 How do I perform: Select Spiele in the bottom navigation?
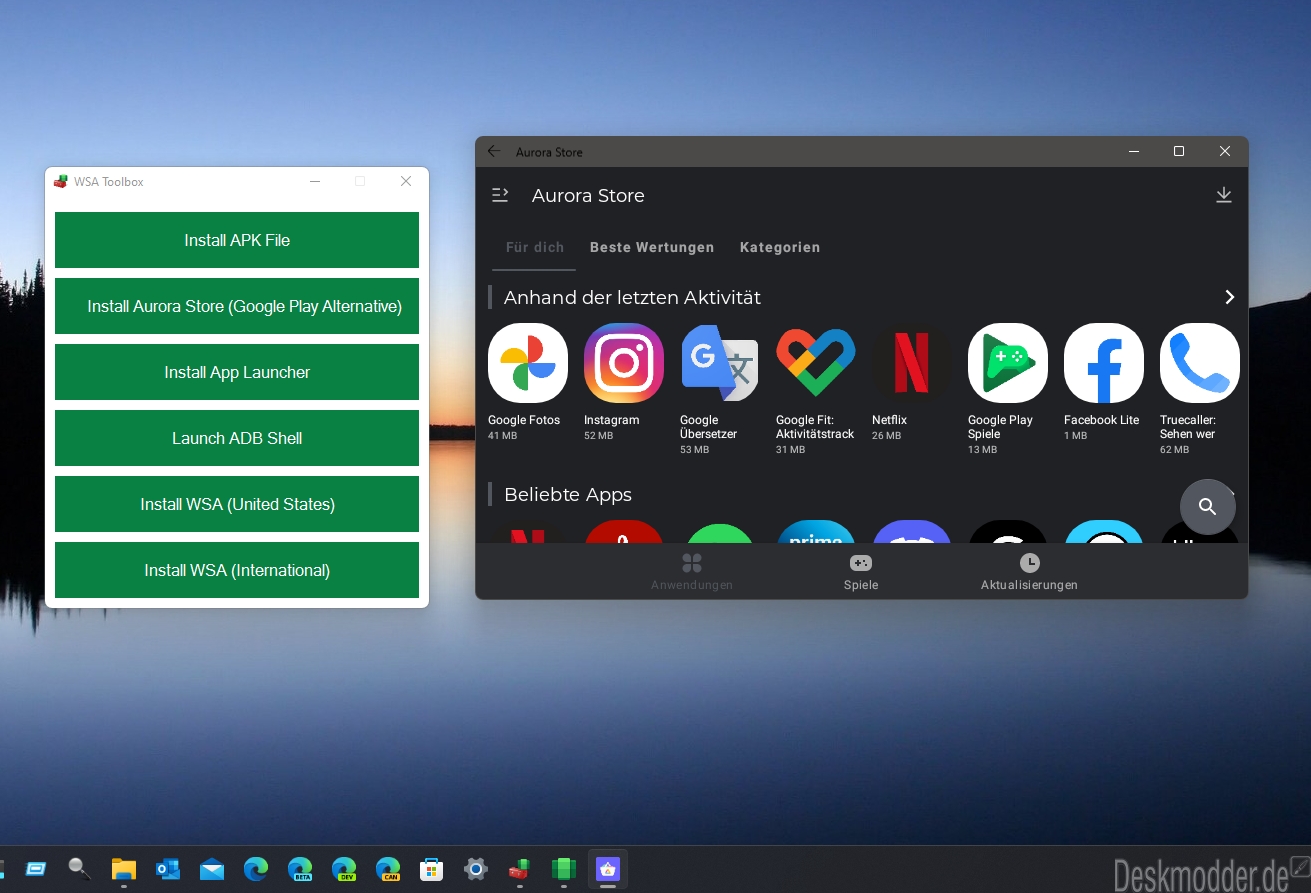point(861,572)
